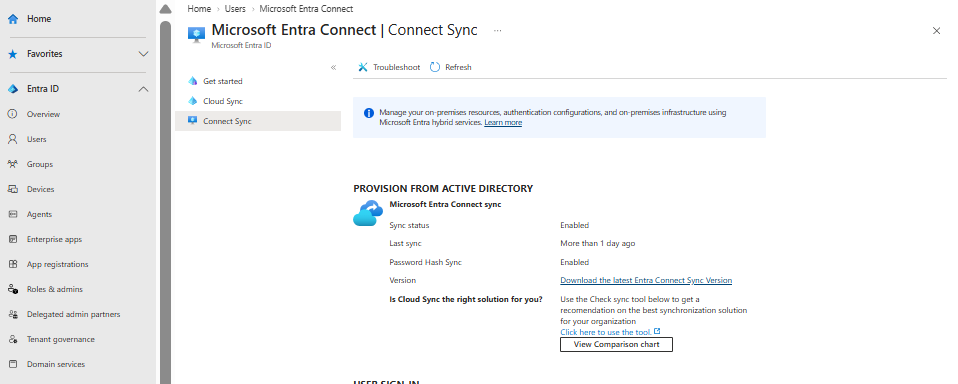Viewport: 958px width, 384px height.
Task: Click the 'Last sync' label
Action: click(406, 244)
